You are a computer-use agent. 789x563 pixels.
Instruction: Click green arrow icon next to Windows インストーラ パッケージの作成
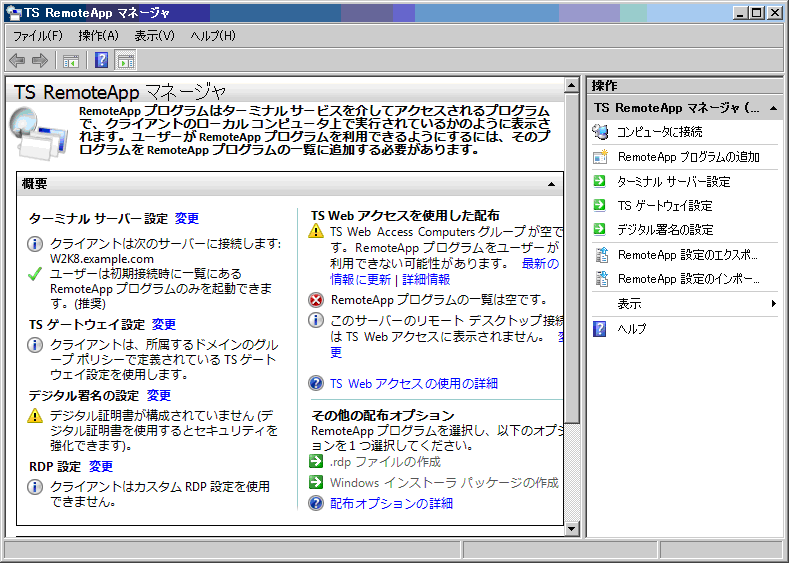[x=316, y=482]
